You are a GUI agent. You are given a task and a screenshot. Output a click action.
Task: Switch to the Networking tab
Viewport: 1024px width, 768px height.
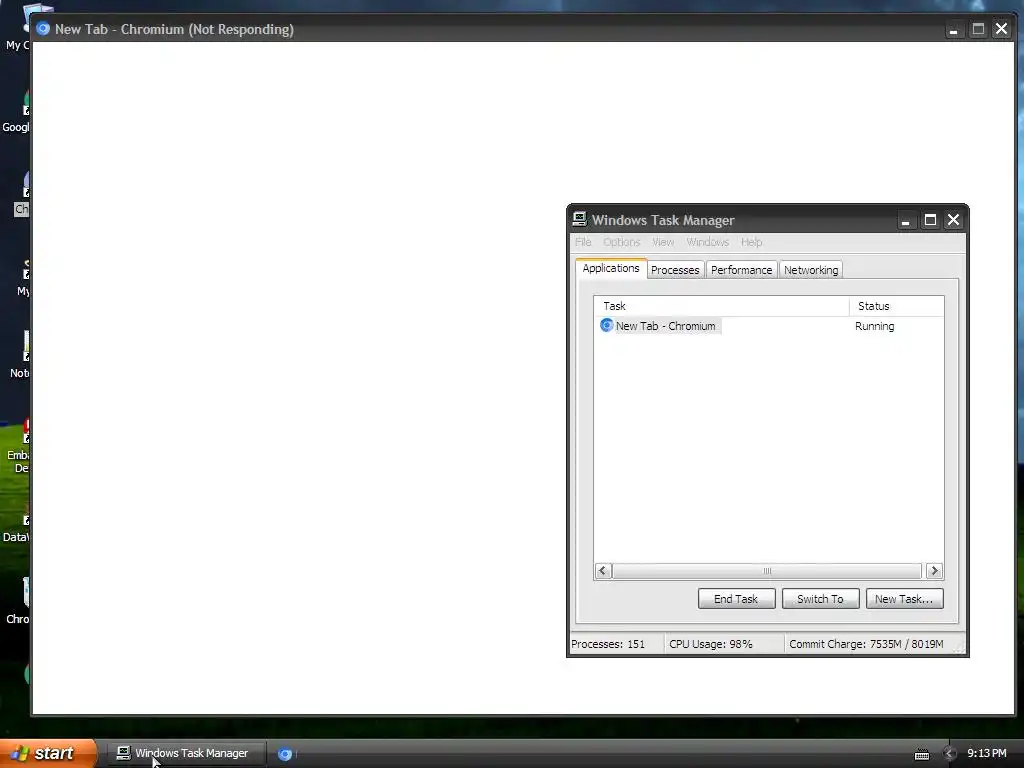point(811,270)
